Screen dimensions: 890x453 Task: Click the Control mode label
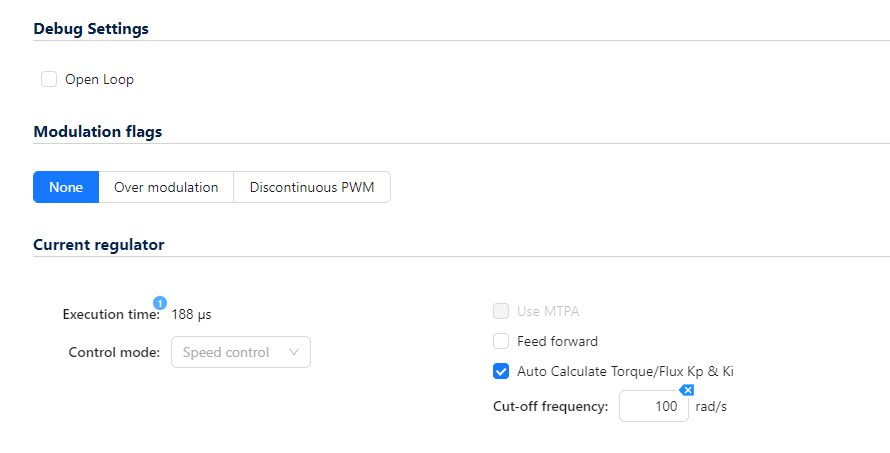tap(114, 352)
